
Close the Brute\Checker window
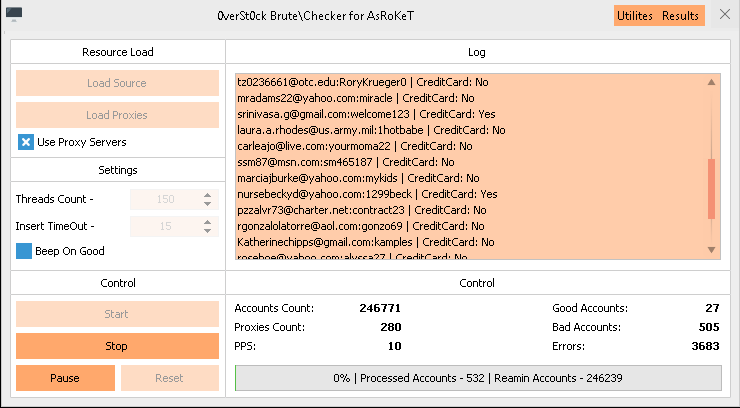(725, 14)
